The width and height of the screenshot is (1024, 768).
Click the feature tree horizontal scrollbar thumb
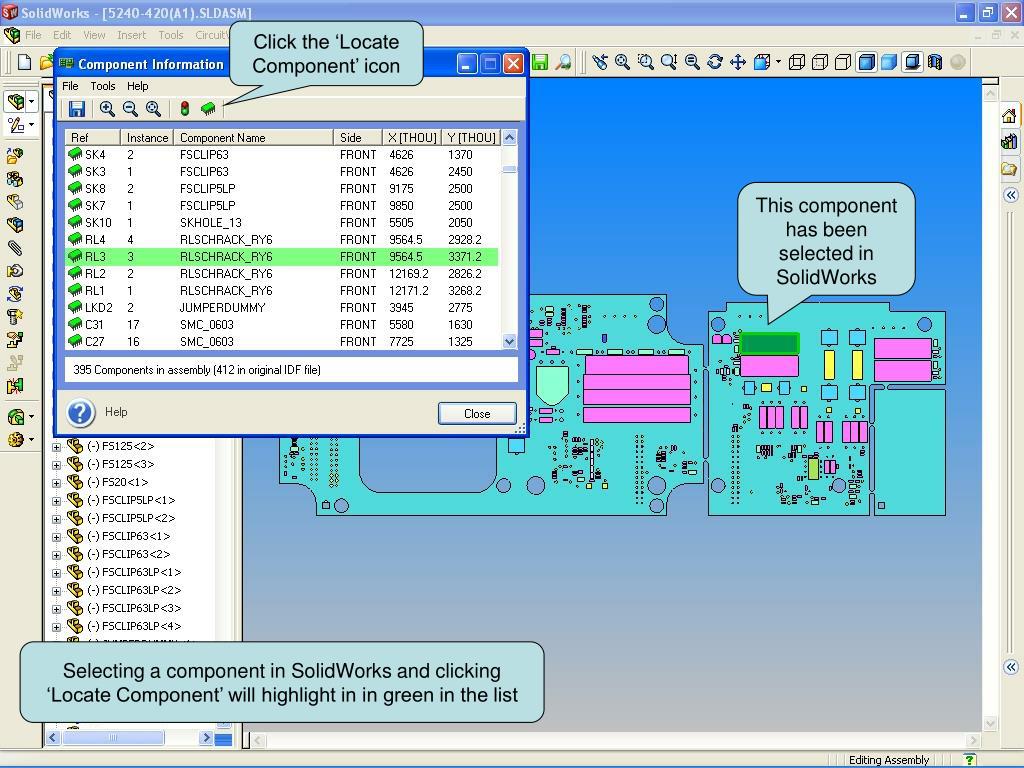coord(112,738)
